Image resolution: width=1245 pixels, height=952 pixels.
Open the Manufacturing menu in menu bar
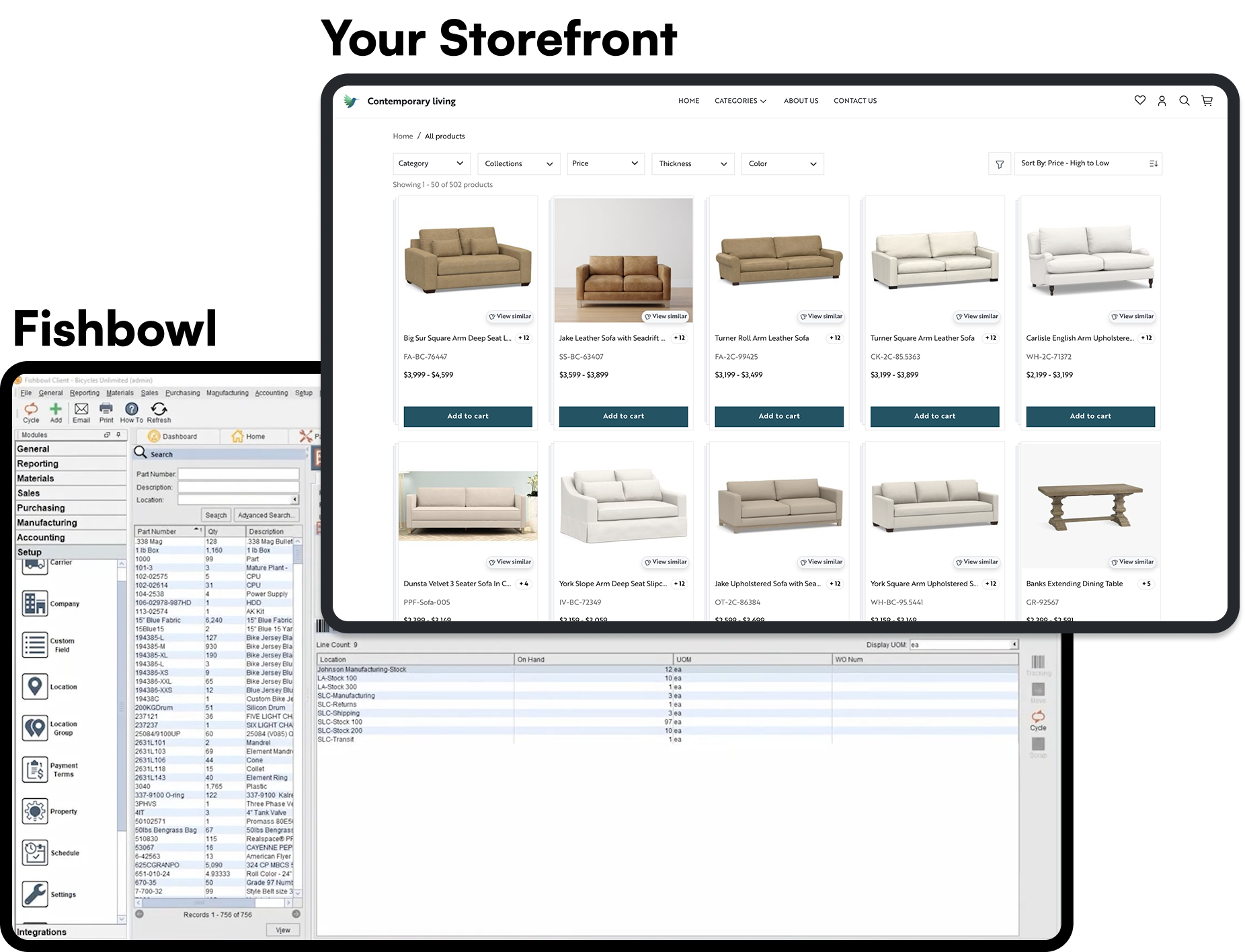point(227,393)
